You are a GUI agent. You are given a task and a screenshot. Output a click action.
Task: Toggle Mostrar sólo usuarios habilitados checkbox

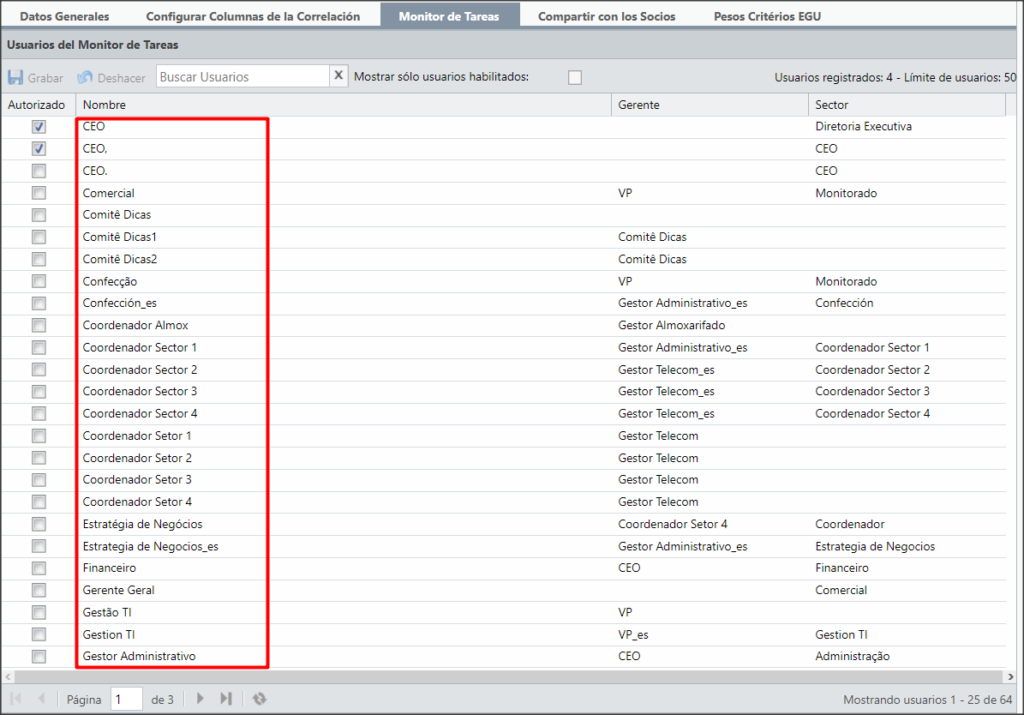click(575, 78)
